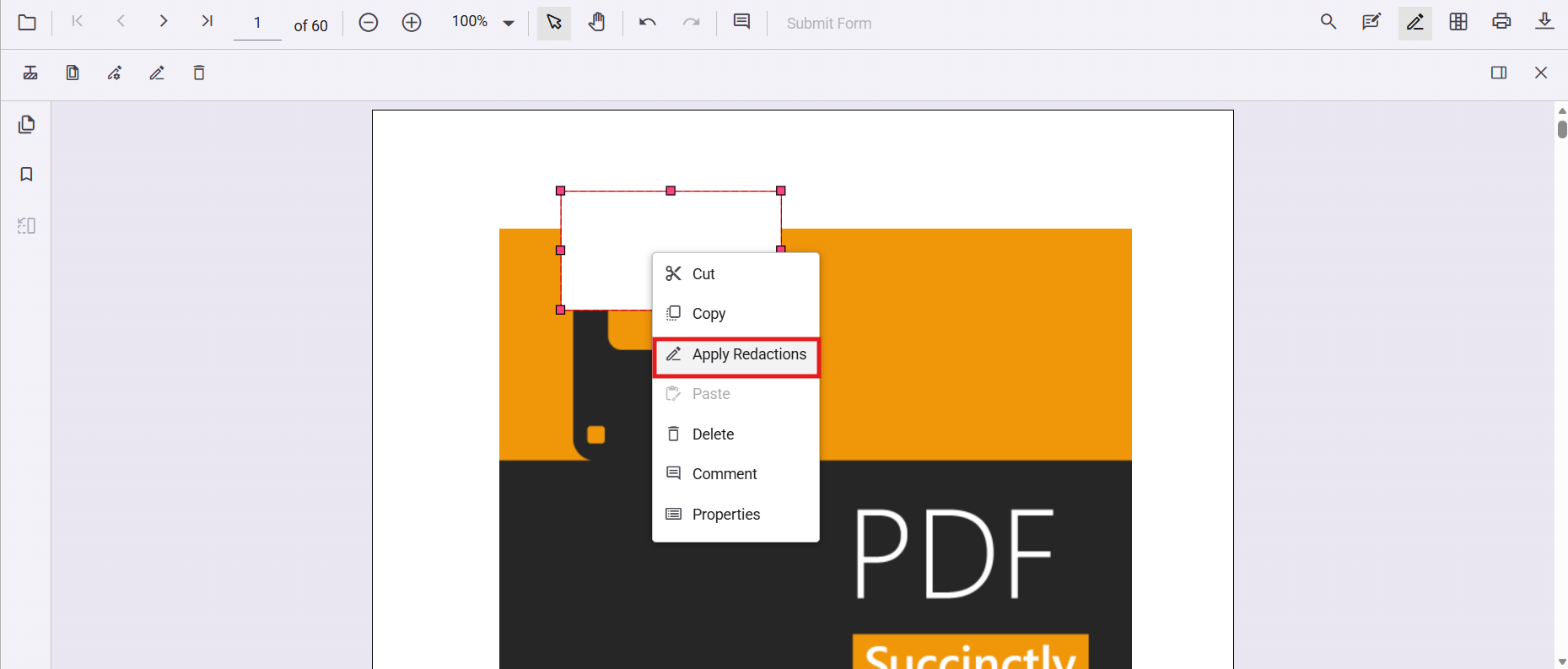Add a comment from the top toolbar

coord(742,22)
